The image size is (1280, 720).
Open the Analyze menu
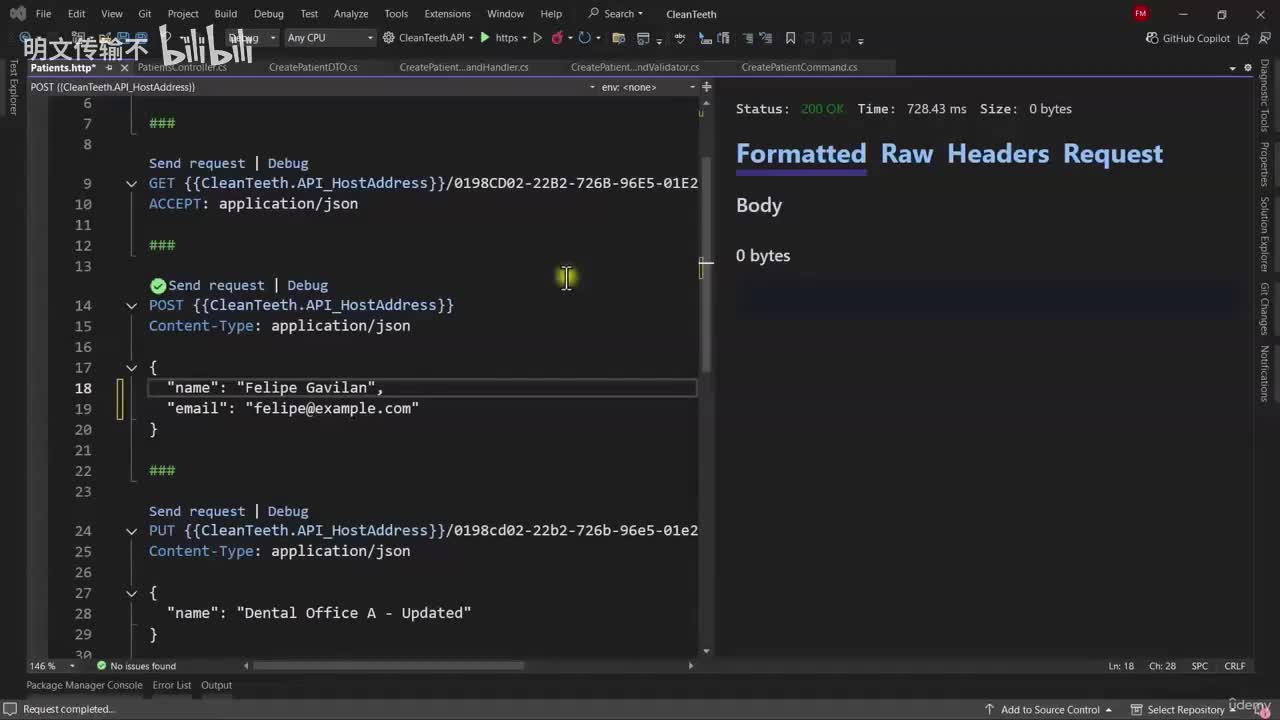click(x=351, y=14)
